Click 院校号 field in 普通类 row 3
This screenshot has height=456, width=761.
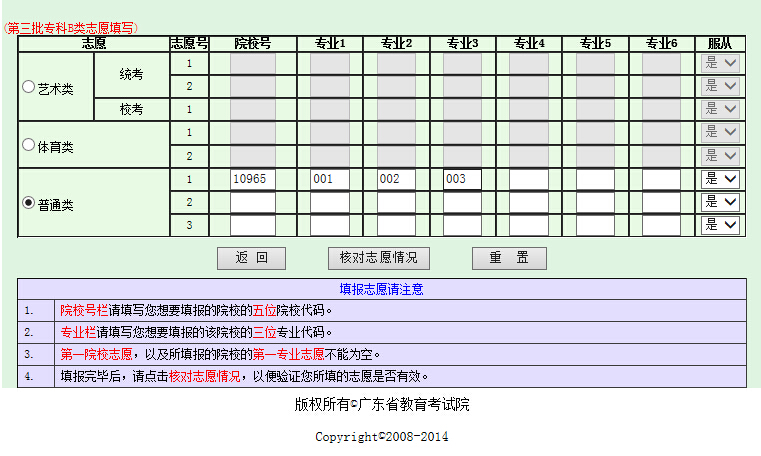(x=253, y=225)
